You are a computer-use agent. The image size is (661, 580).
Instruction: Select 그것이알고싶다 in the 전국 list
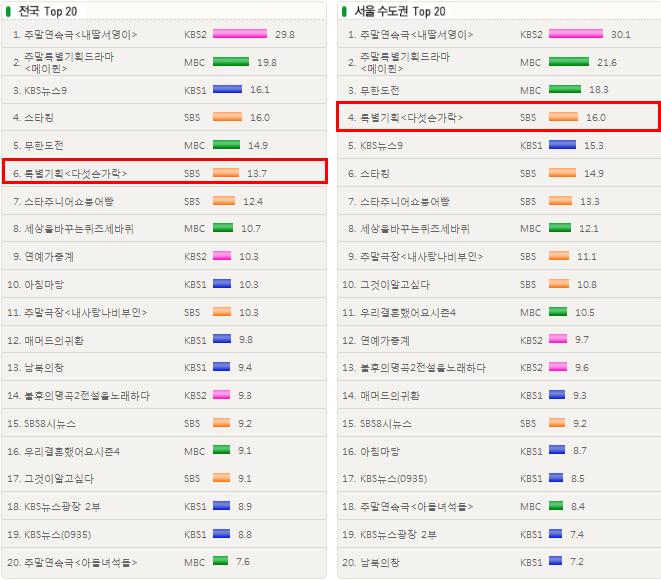(59, 478)
